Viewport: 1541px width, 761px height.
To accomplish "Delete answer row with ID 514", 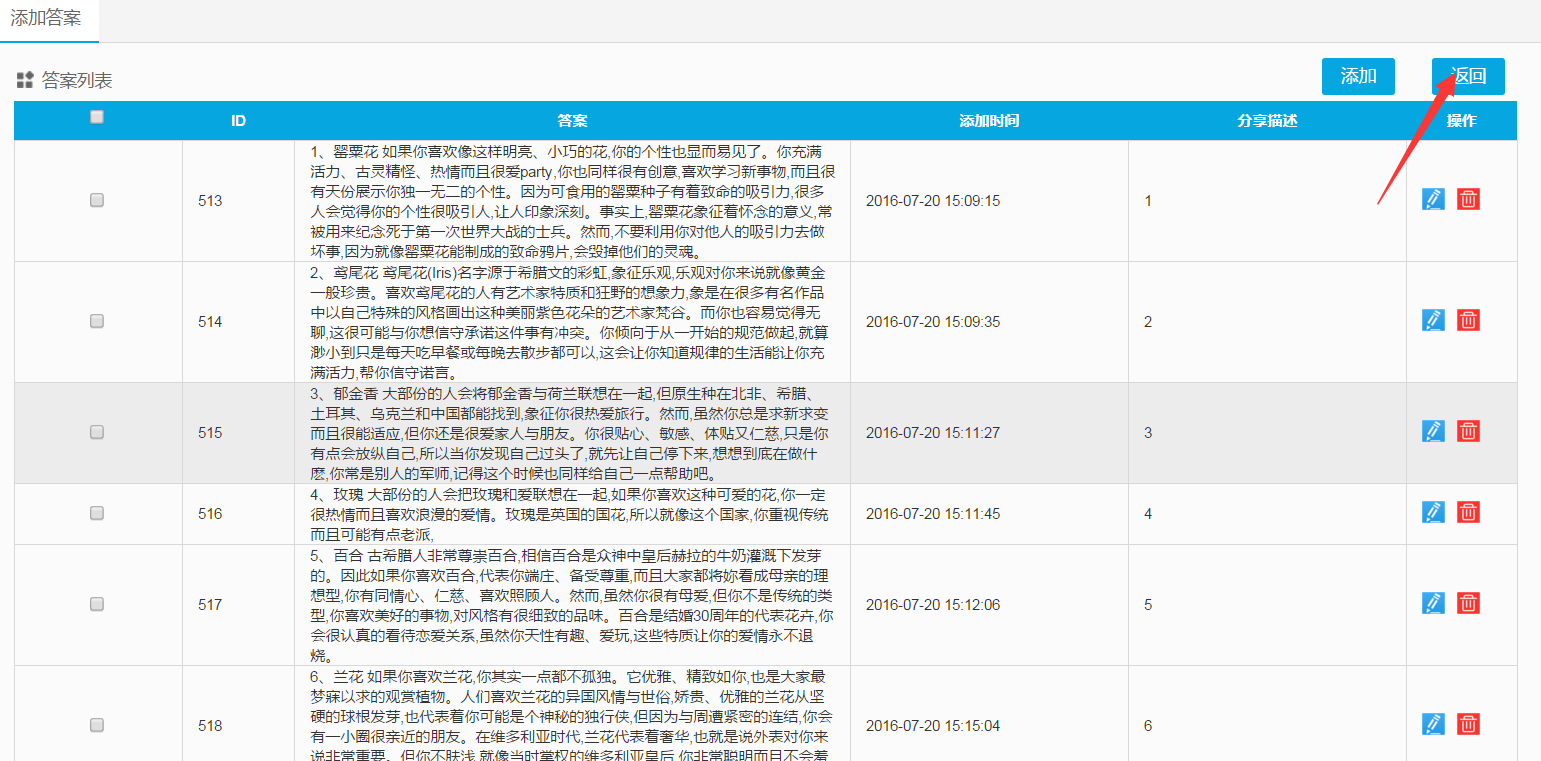I will coord(1468,320).
